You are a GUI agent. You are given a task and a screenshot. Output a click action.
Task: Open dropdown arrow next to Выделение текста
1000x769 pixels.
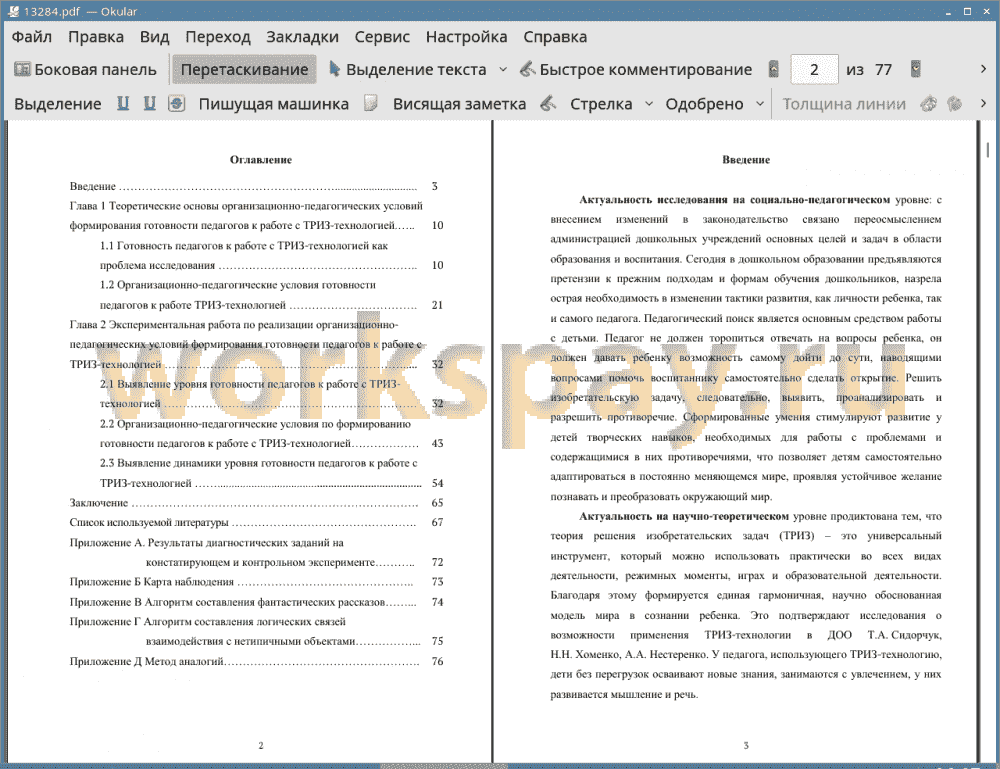503,70
